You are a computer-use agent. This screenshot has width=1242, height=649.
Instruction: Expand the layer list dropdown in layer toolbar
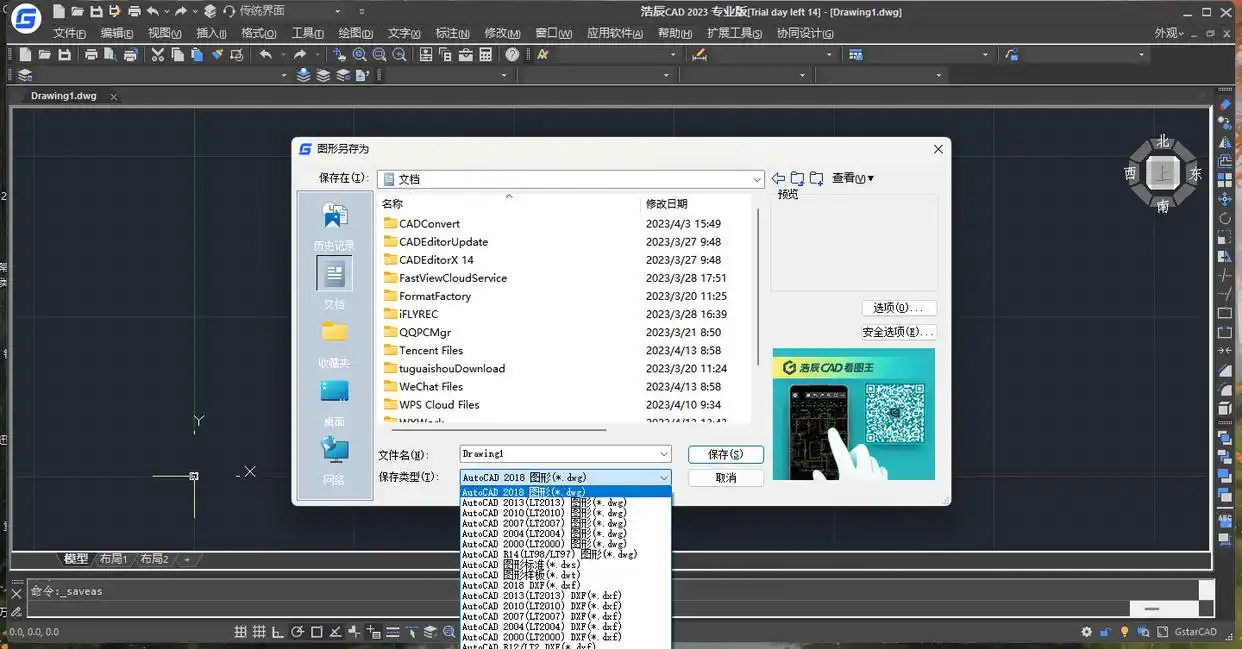pos(283,75)
